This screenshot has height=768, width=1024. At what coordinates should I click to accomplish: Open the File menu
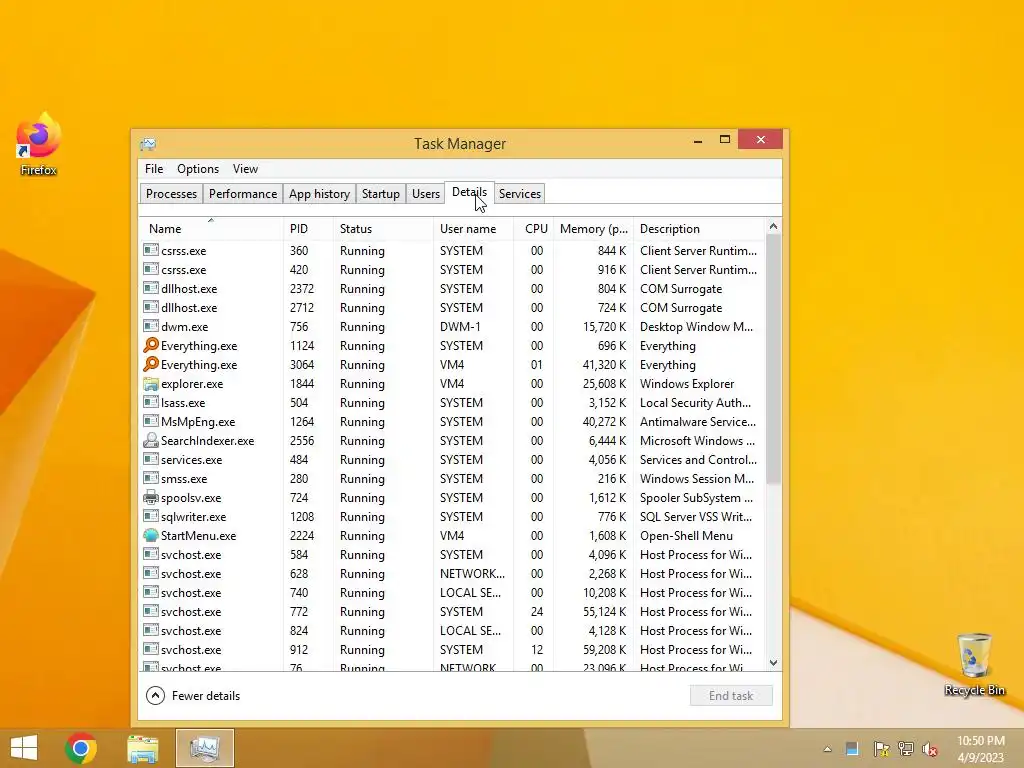coord(154,168)
